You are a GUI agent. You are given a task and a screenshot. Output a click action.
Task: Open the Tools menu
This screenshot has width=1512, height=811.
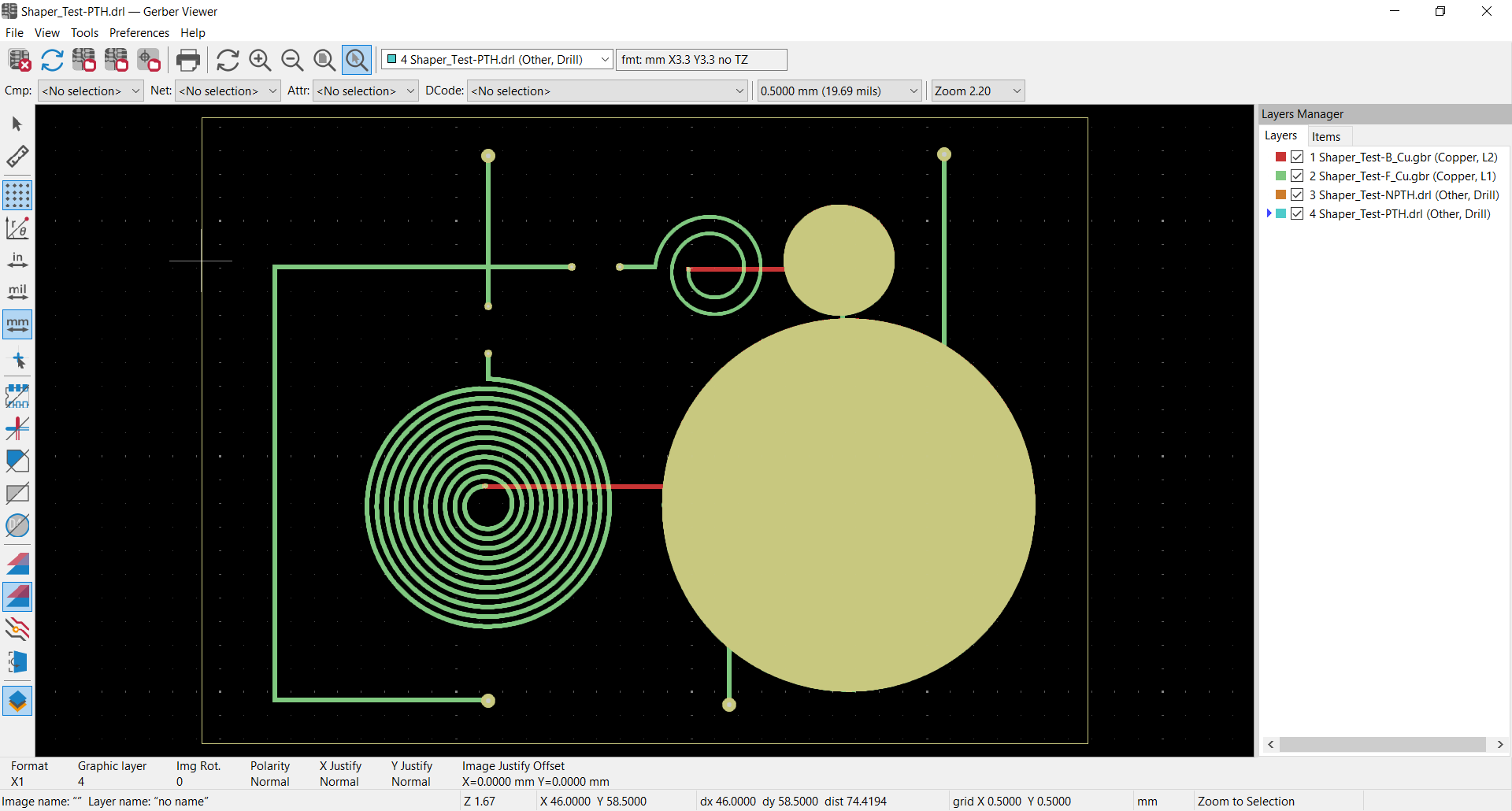pyautogui.click(x=84, y=33)
